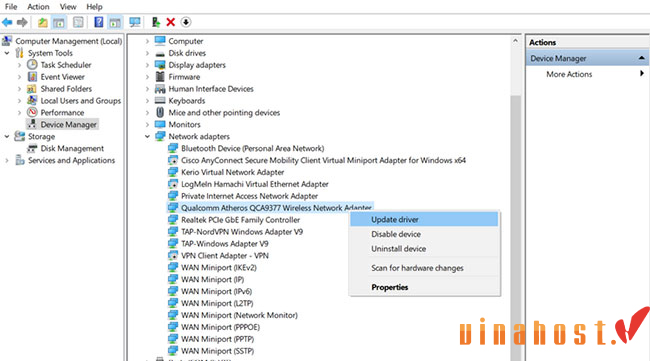Choose Disable device from context menu
The image size is (650, 361).
tap(424, 234)
